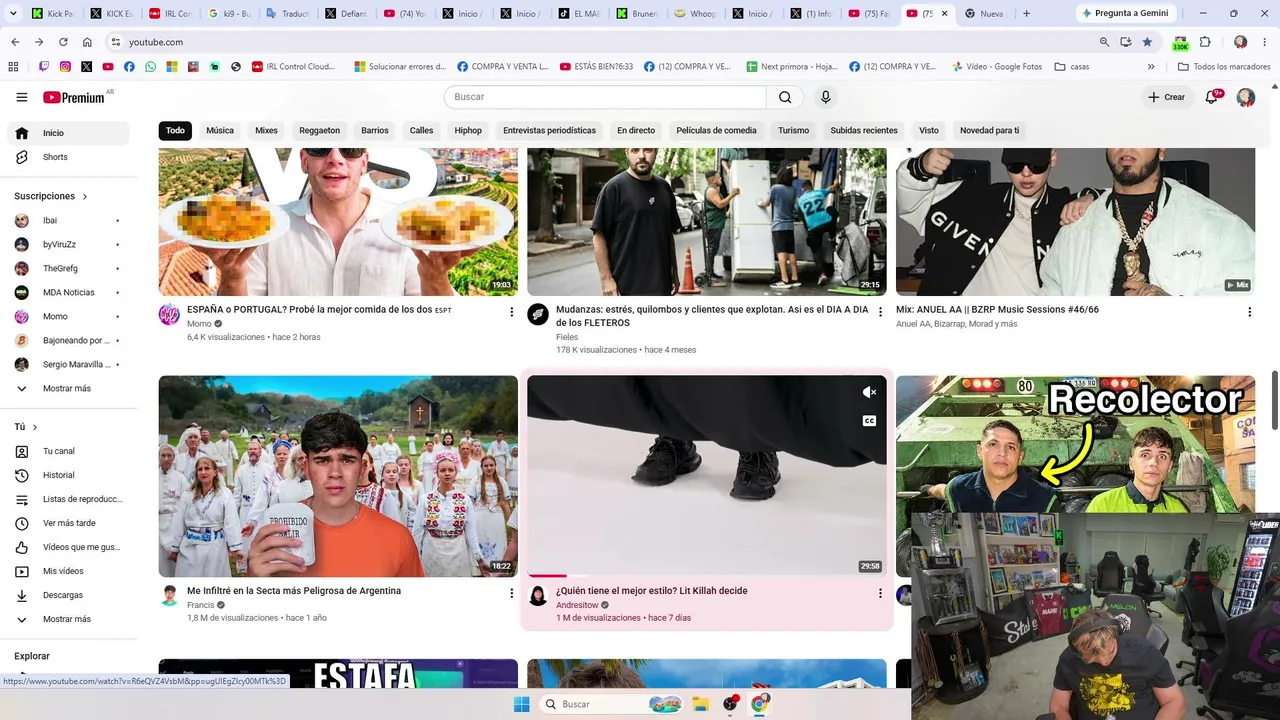The width and height of the screenshot is (1280, 720).
Task: Open the YouTube hamburger guide menu
Action: tap(22, 97)
